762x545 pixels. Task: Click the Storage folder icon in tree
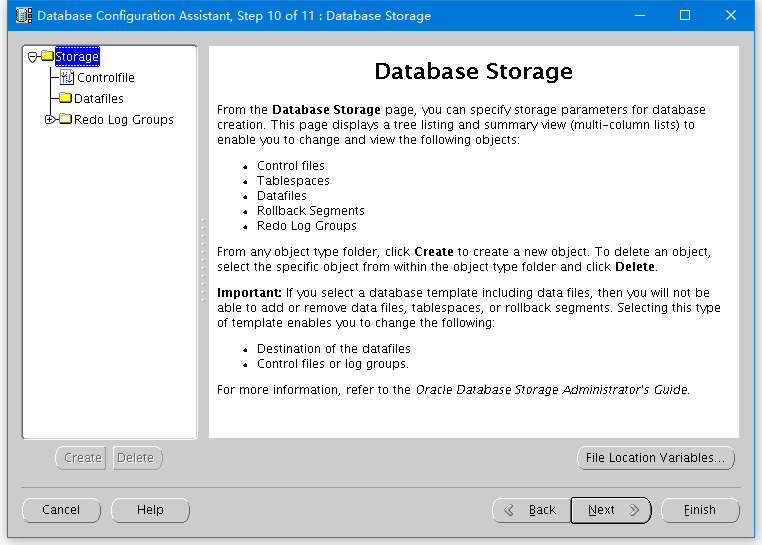pyautogui.click(x=47, y=55)
